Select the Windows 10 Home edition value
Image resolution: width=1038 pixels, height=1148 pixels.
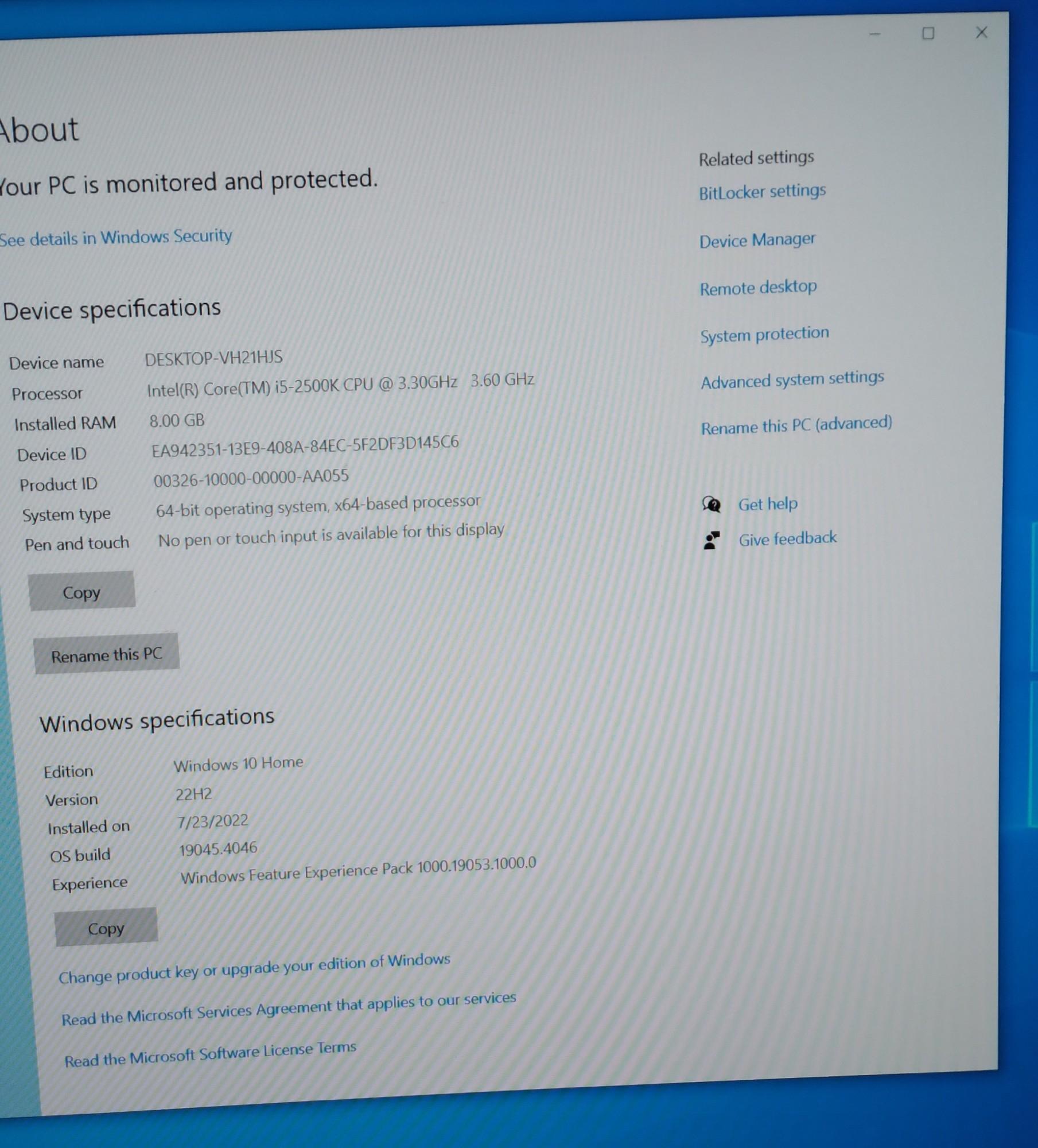[238, 765]
